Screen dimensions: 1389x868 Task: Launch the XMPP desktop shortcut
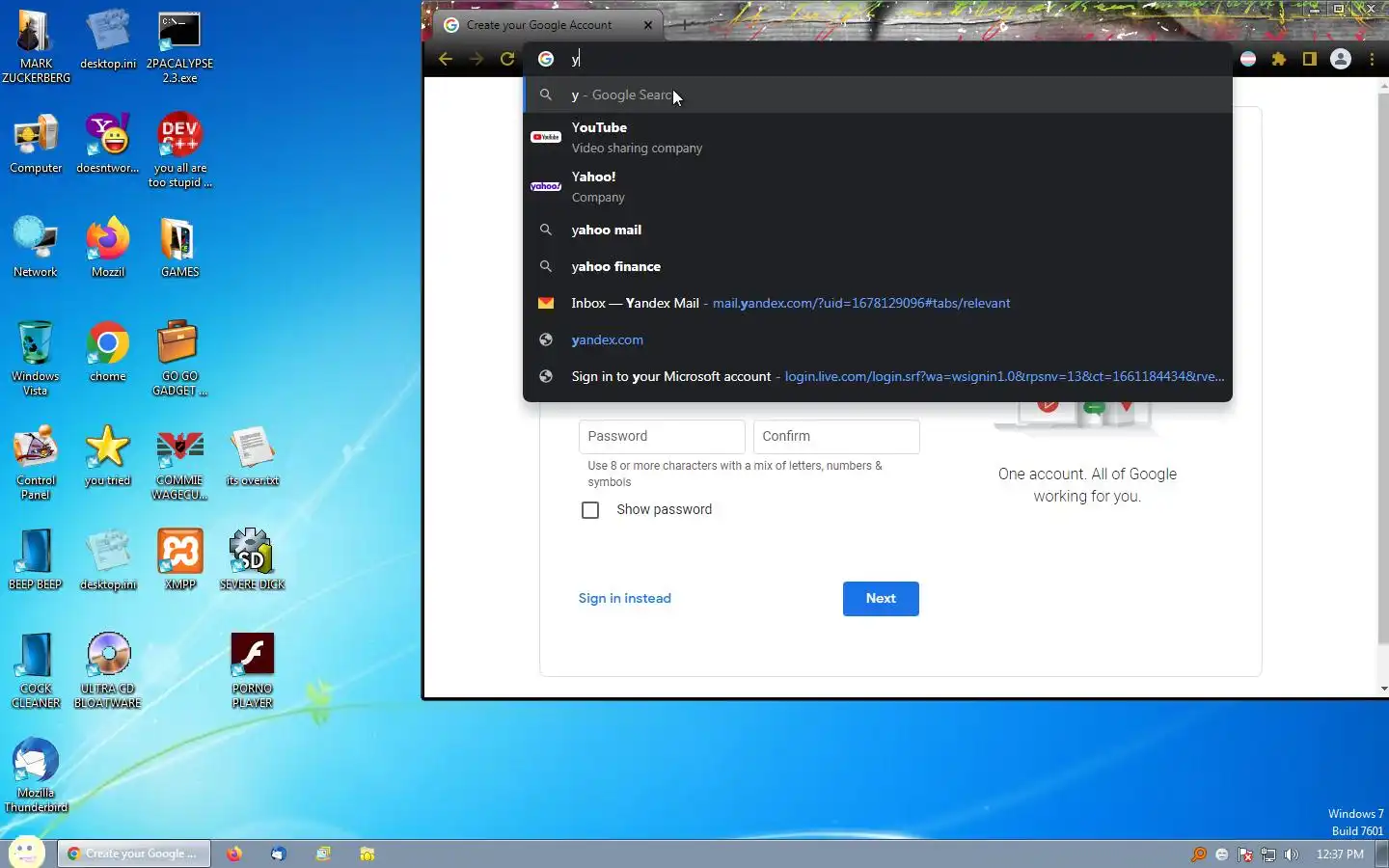[x=179, y=561]
